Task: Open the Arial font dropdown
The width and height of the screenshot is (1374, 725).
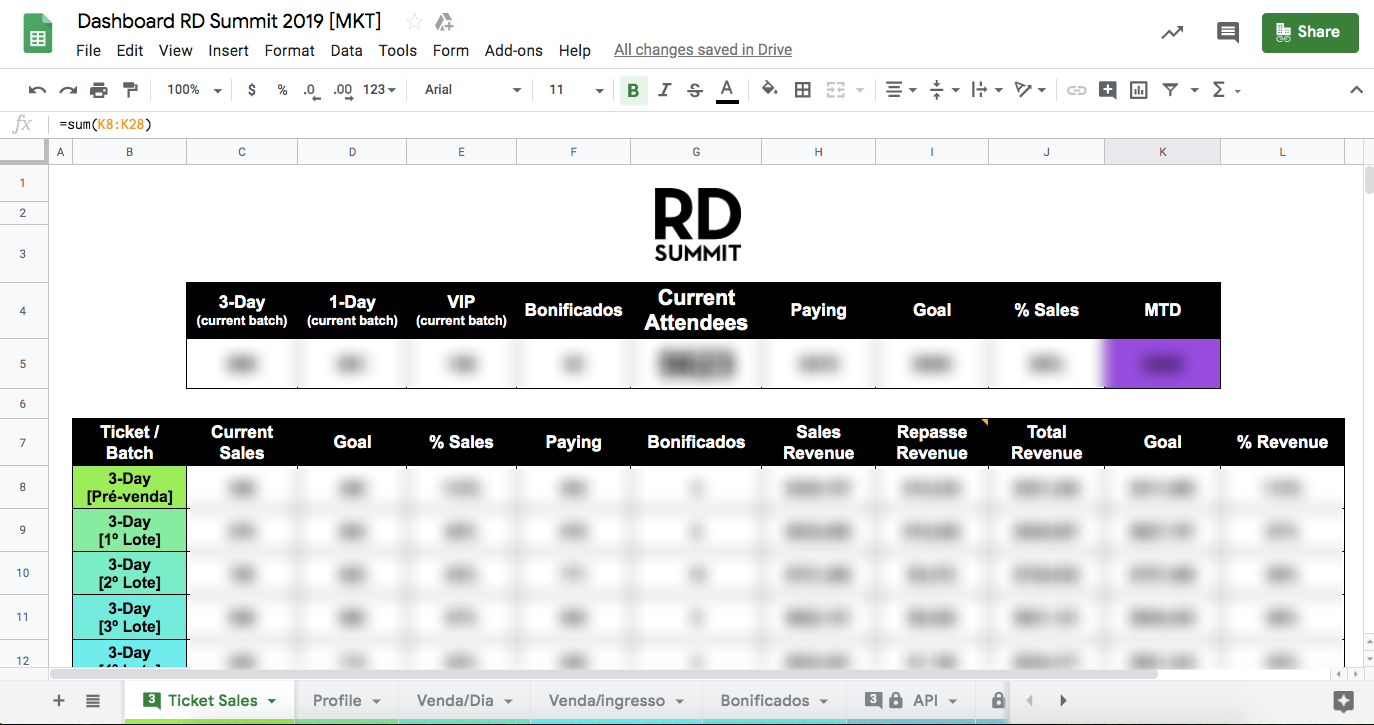Action: 473,90
